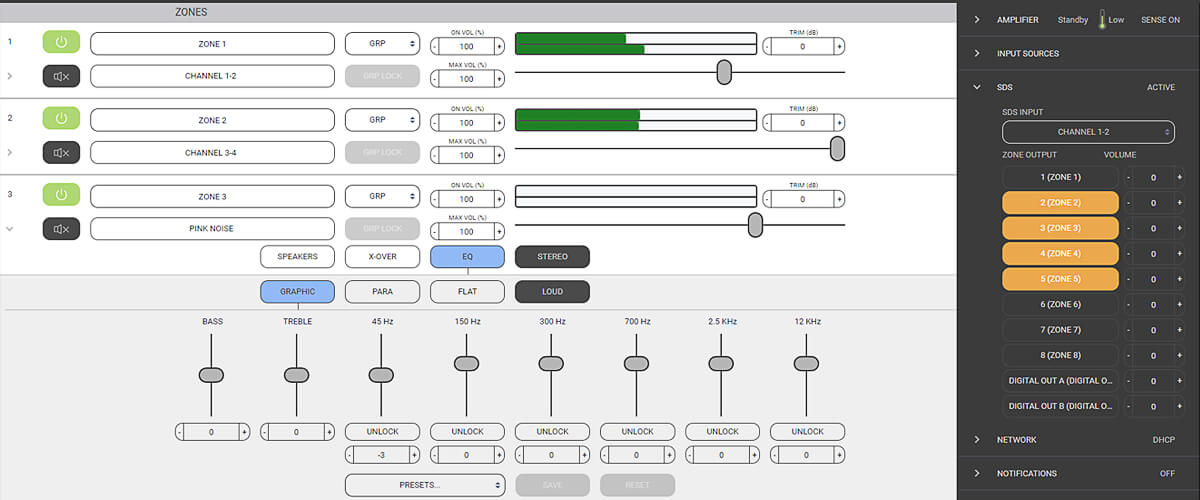Click the ZONE 1 name field
This screenshot has height=500, width=1200.
click(212, 43)
